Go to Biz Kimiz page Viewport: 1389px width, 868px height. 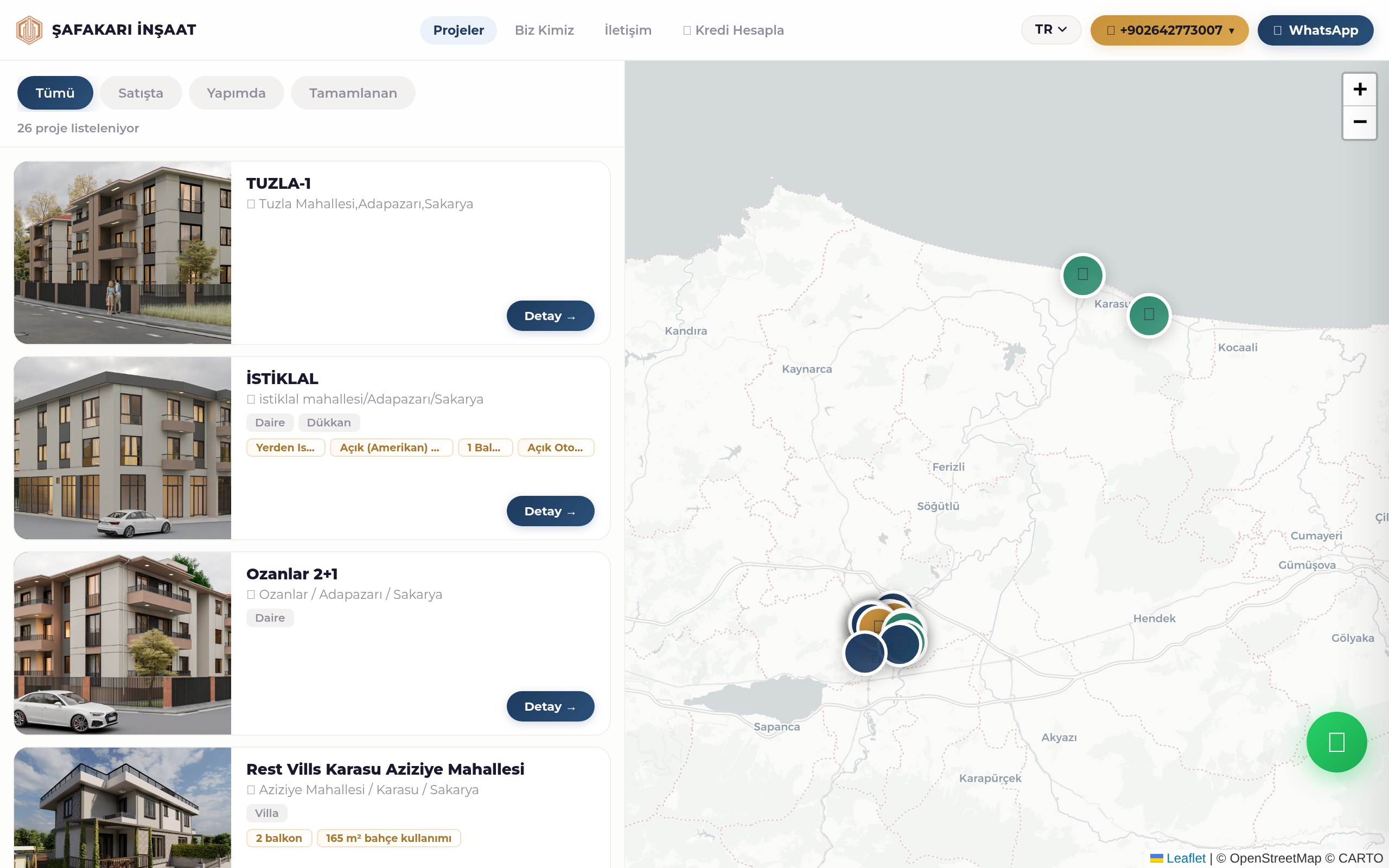(544, 30)
